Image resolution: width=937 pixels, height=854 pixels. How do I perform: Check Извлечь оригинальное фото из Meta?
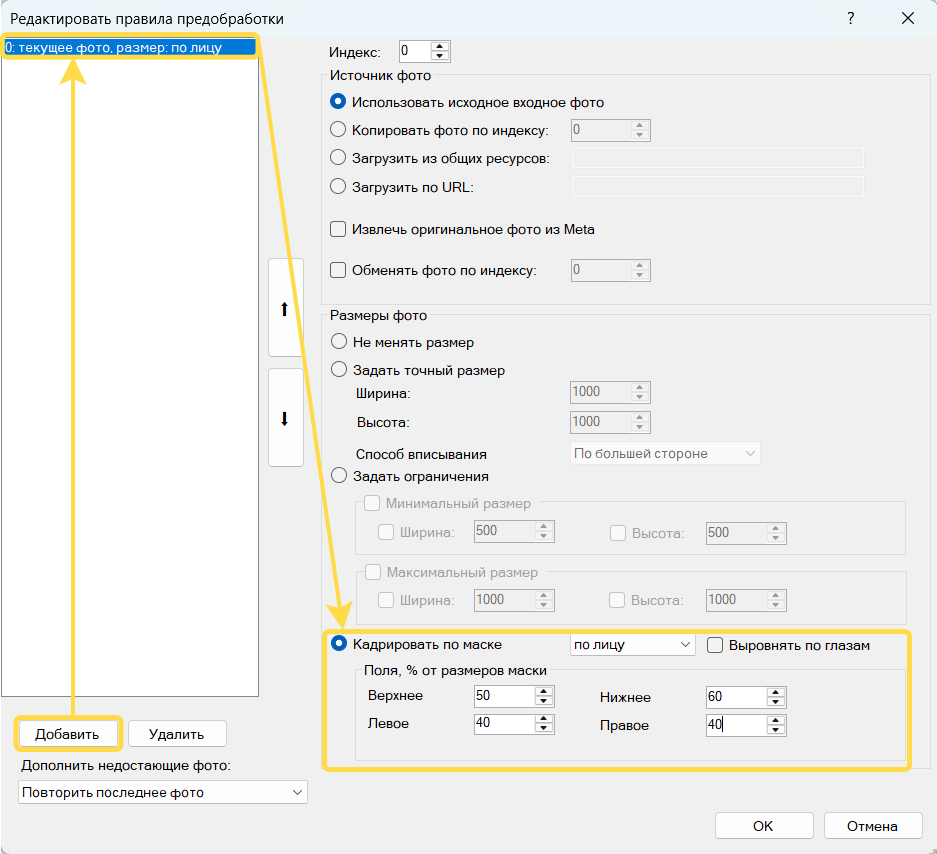(339, 229)
